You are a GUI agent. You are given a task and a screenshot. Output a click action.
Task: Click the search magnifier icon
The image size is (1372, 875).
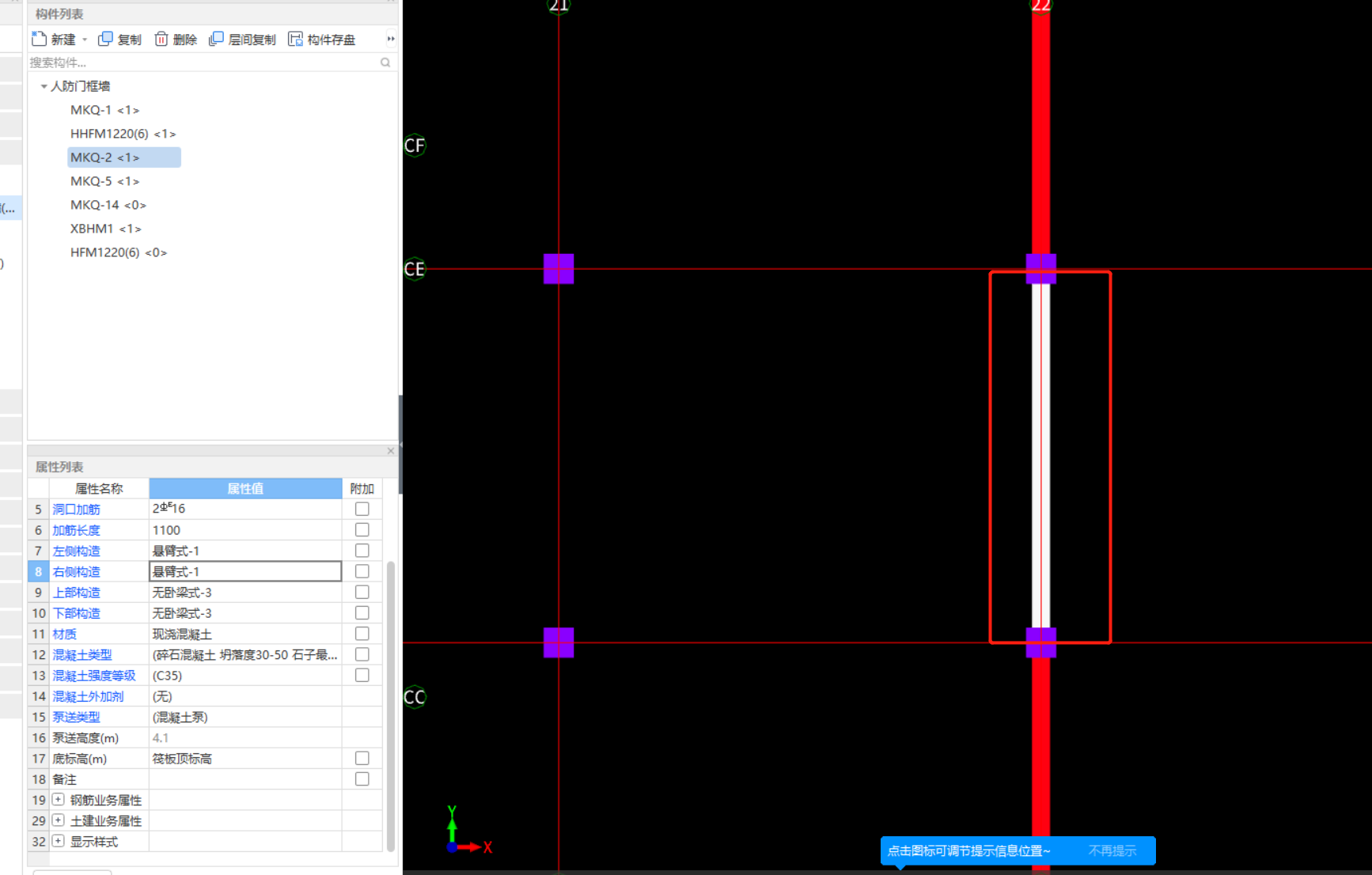point(385,62)
